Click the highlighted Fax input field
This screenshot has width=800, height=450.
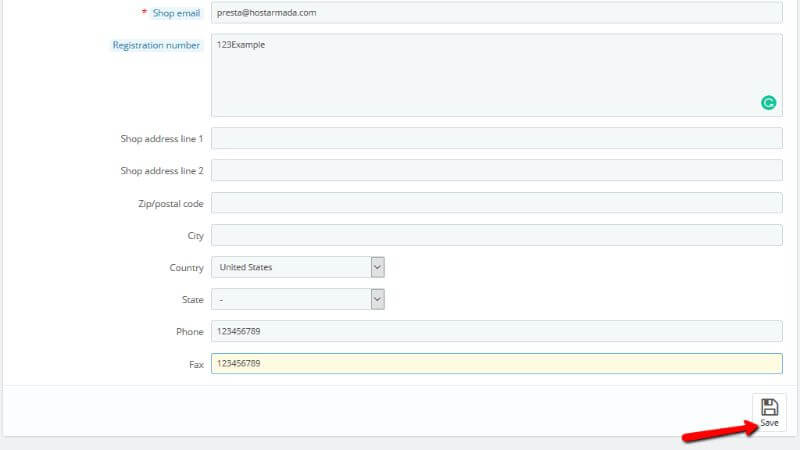[496, 364]
